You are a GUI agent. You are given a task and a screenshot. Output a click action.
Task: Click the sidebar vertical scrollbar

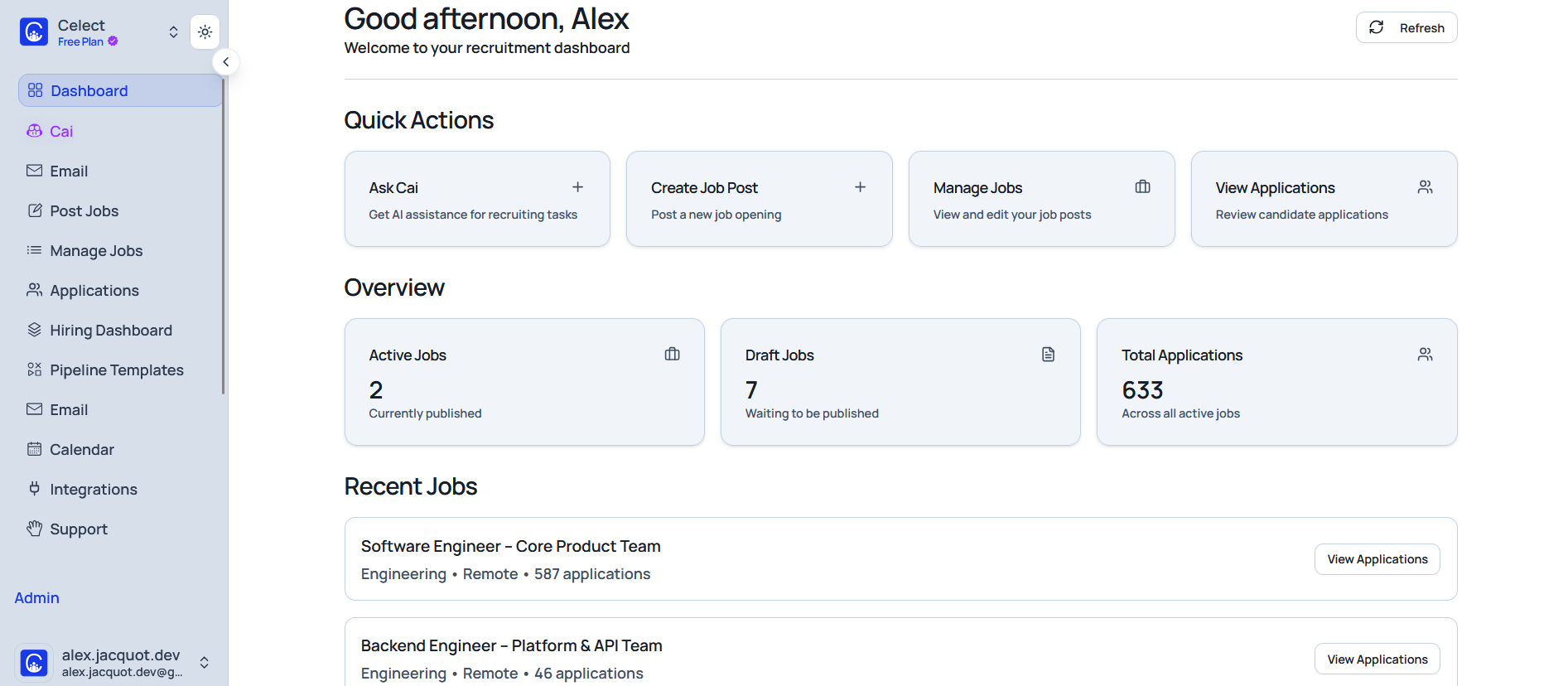pos(224,249)
